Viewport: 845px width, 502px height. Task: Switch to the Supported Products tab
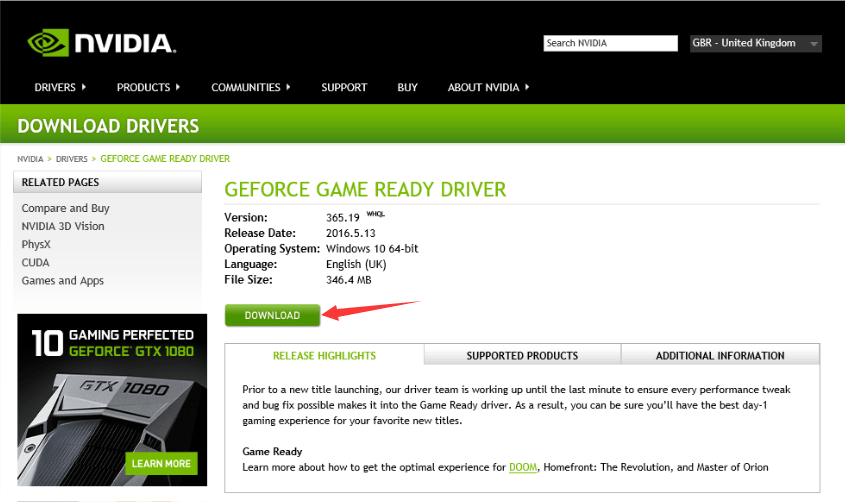(522, 355)
